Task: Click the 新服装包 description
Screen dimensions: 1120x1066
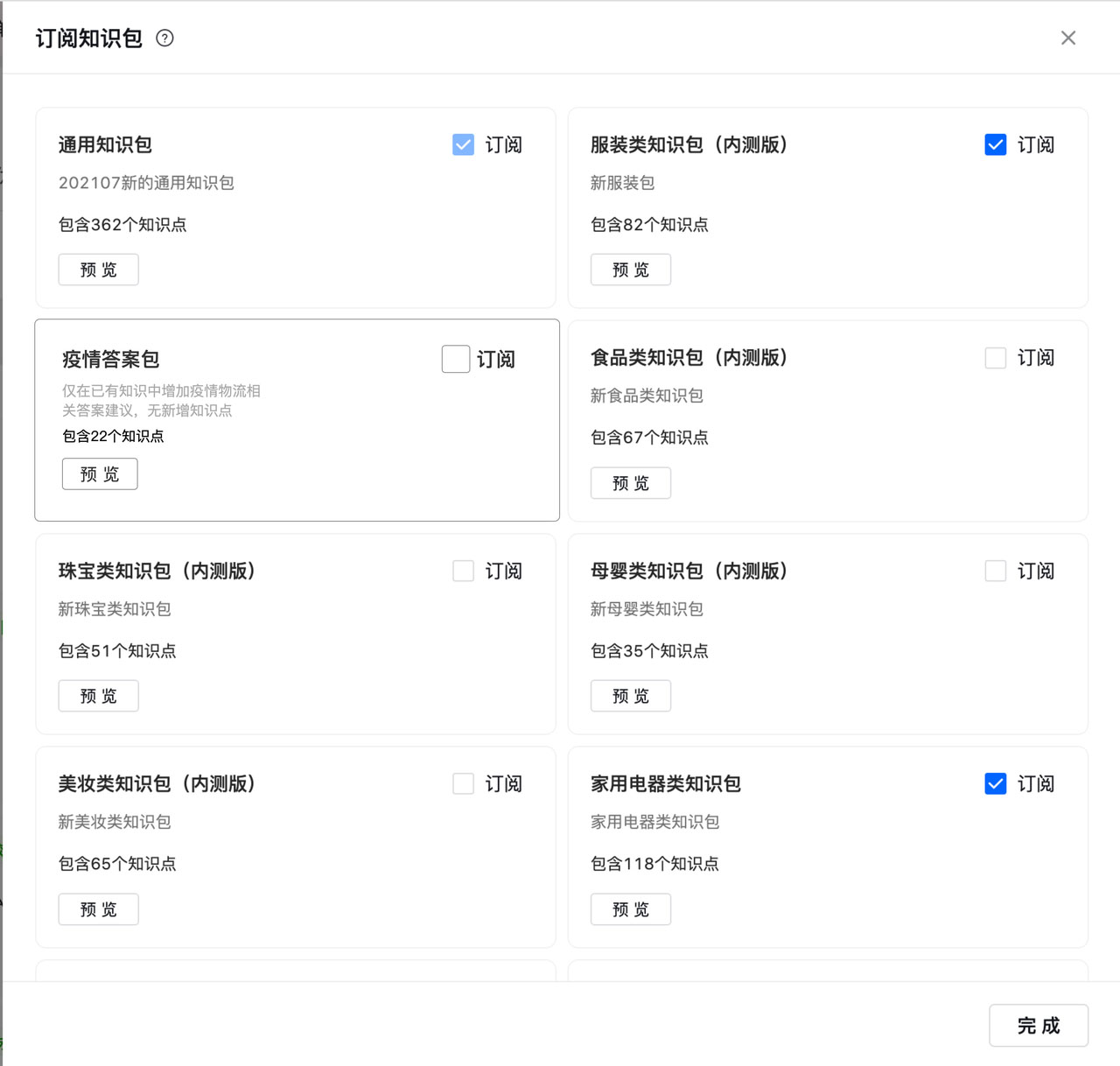Action: click(x=622, y=183)
